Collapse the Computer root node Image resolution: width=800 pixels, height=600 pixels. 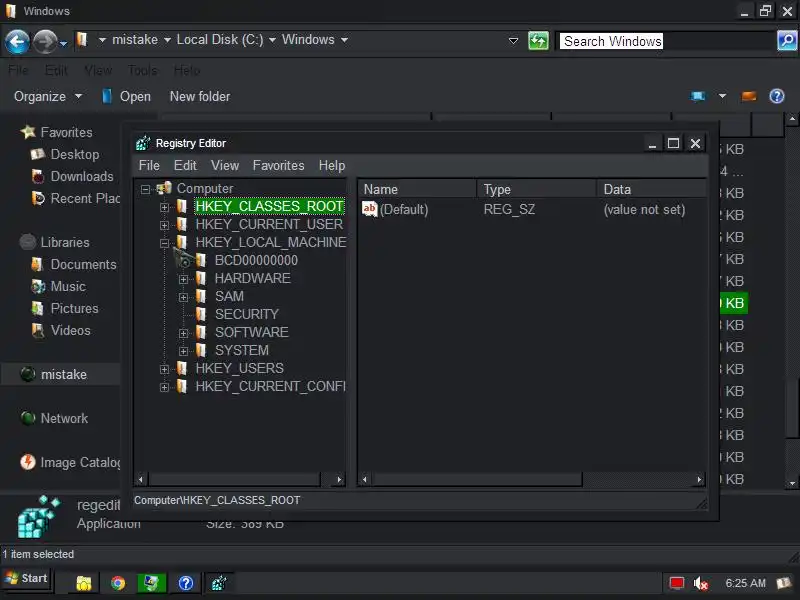[146, 189]
